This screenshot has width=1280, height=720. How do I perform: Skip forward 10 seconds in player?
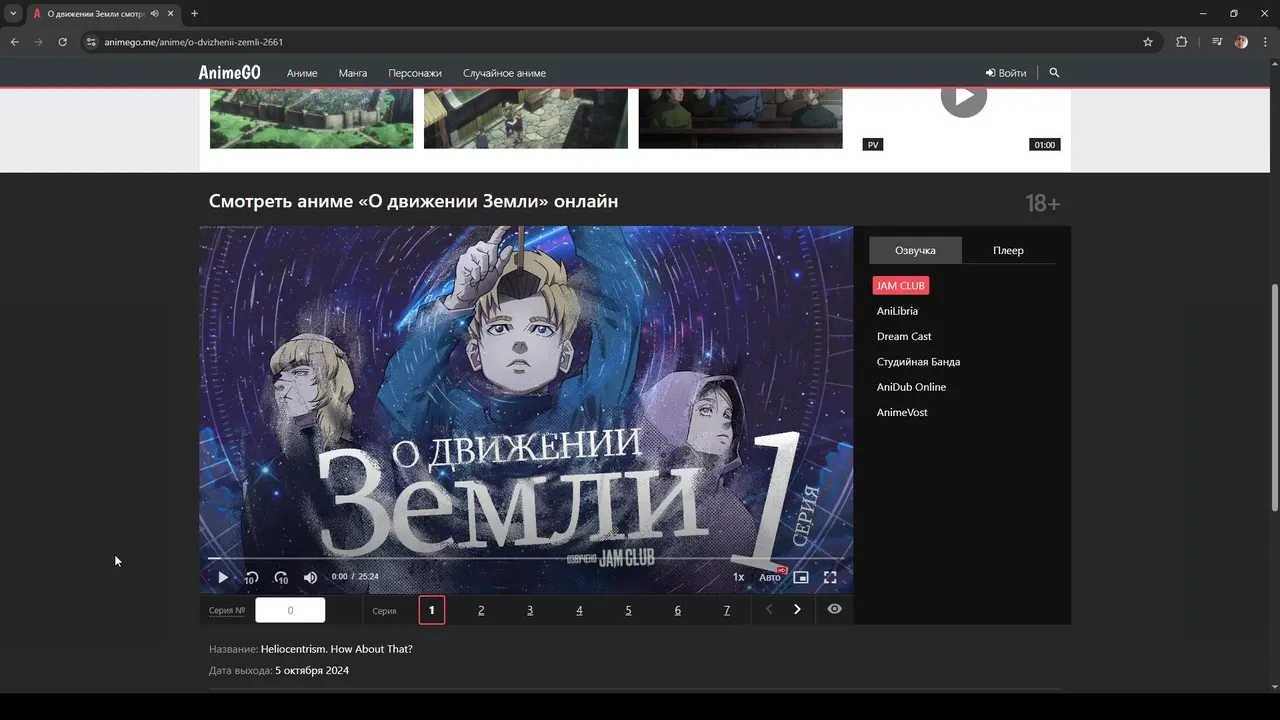tap(281, 577)
